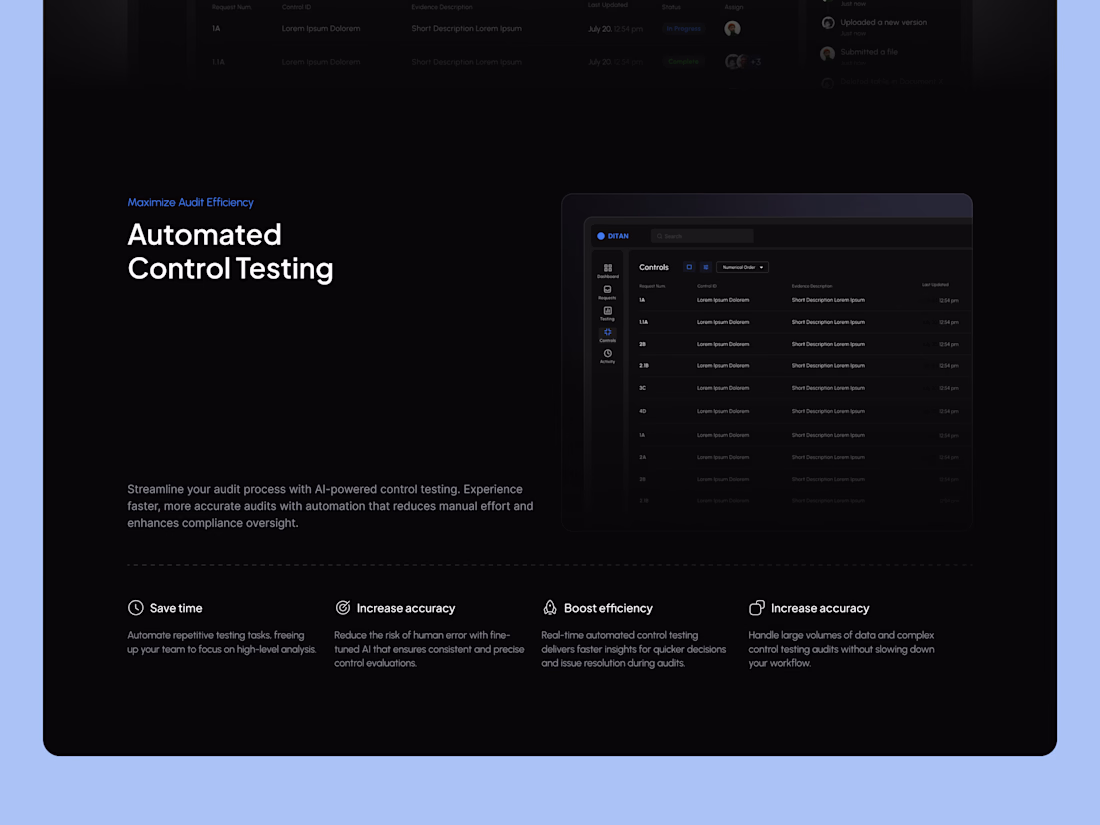Click the Controls title in the mockup
This screenshot has height=825, width=1100.
[654, 267]
